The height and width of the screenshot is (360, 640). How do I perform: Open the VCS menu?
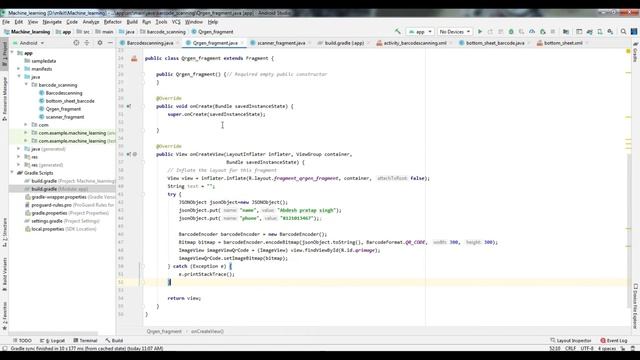pyautogui.click(x=176, y=22)
